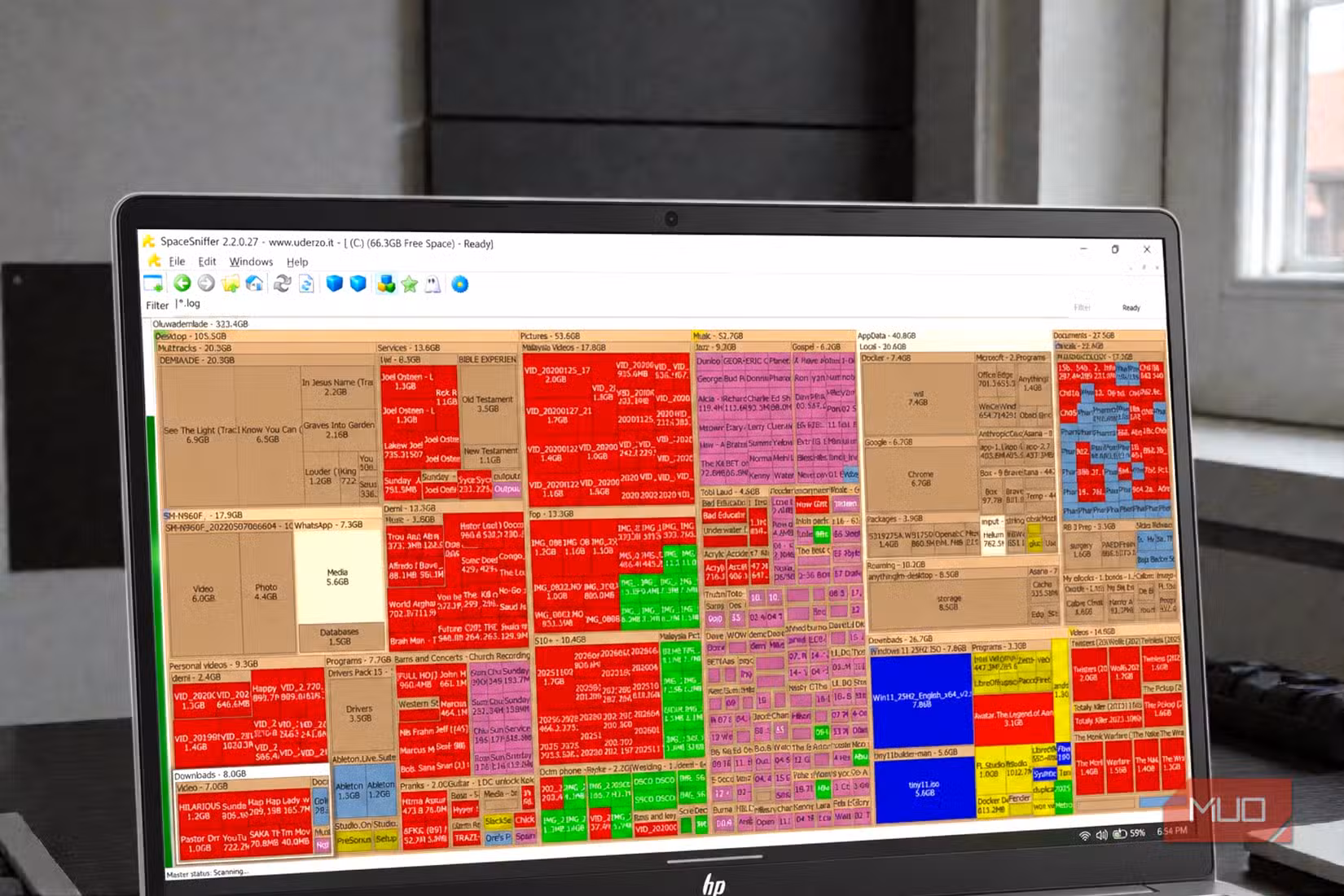Click the second blue cube, More detail
This screenshot has width=1344, height=896.
(358, 283)
